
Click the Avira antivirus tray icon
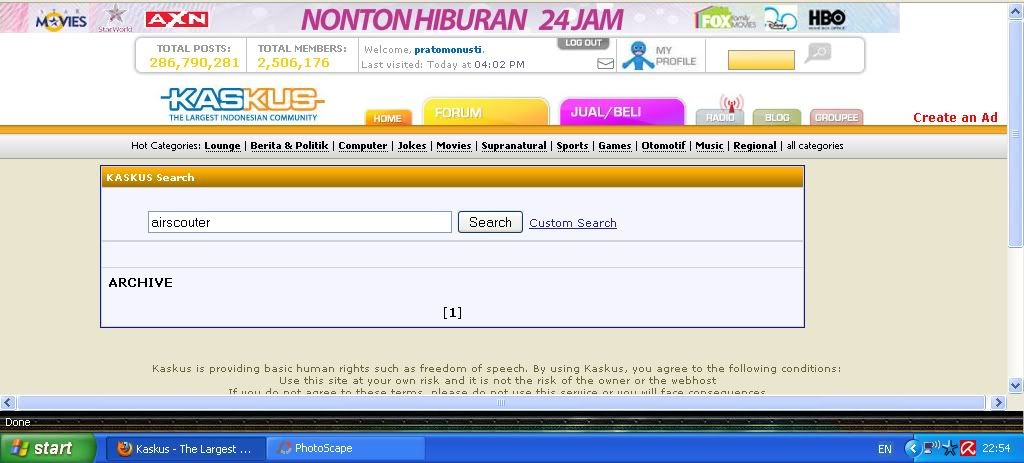(968, 448)
